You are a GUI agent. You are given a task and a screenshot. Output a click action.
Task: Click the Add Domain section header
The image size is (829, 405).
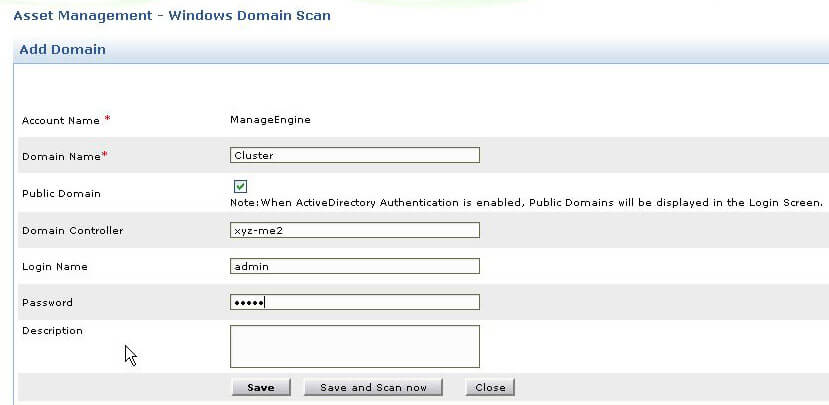click(x=62, y=49)
